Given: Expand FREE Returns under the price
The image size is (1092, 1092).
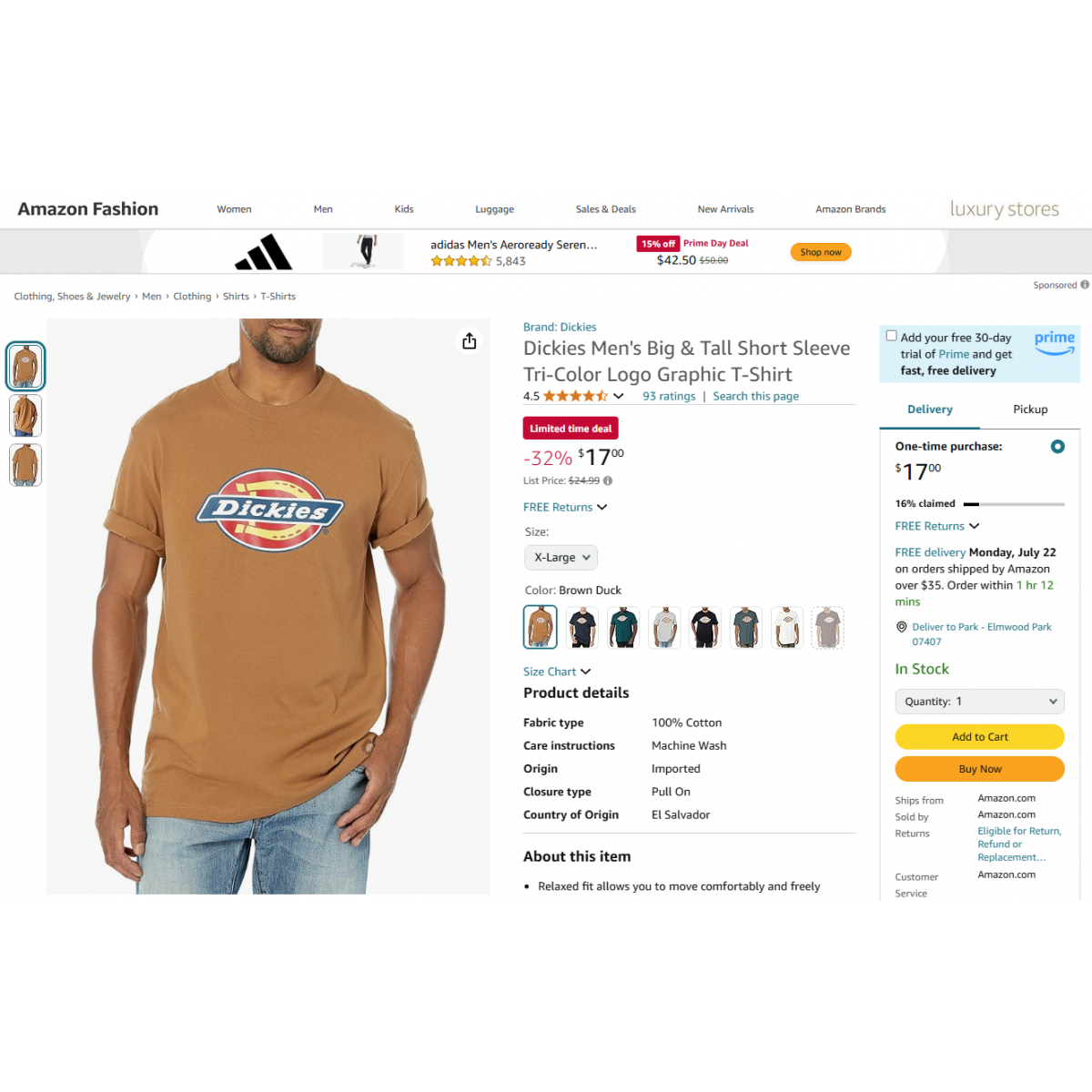Looking at the screenshot, I should pyautogui.click(x=565, y=507).
